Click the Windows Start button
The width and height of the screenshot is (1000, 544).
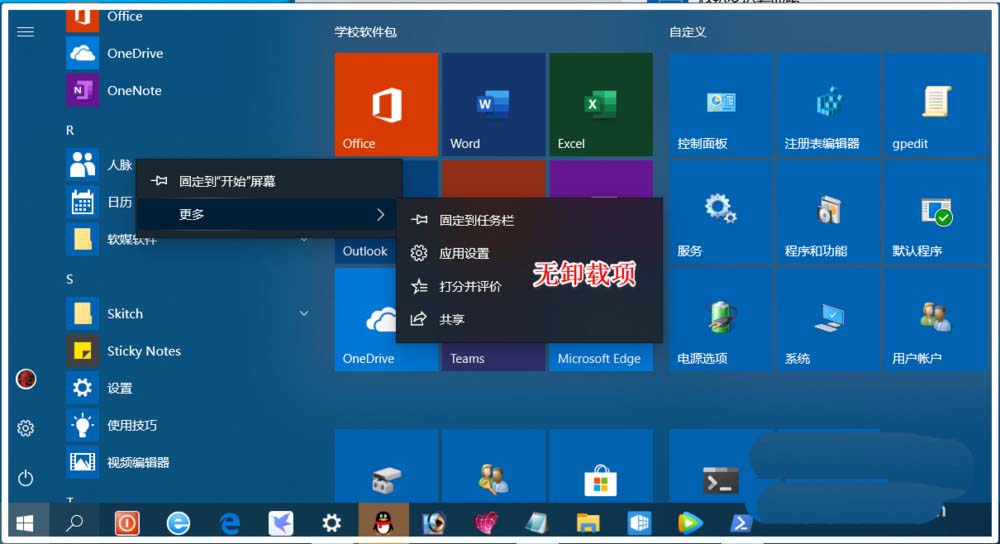pyautogui.click(x=25, y=523)
